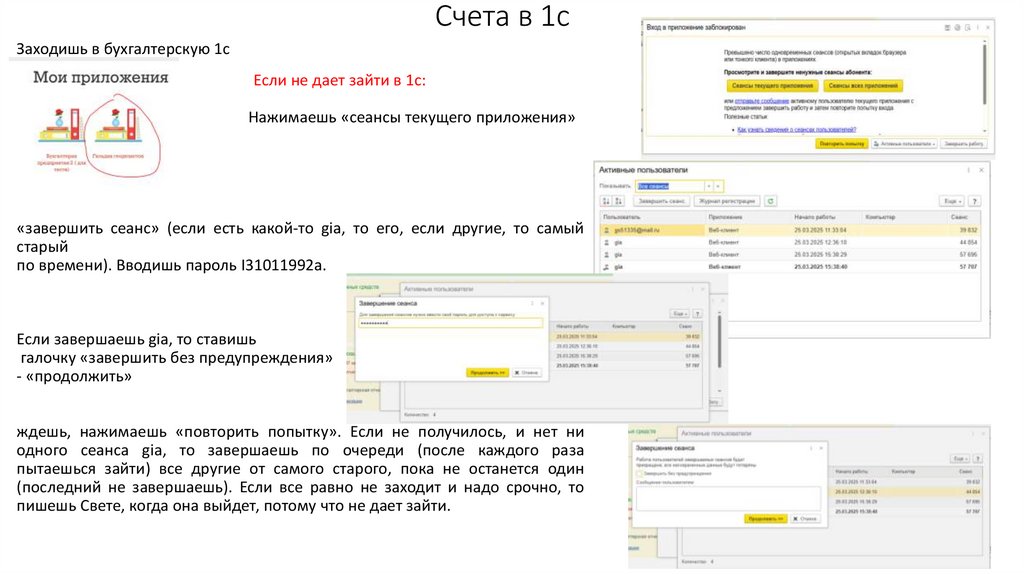Tick Завершить без предупреждения checkbox
Image resolution: width=1024 pixels, height=574 pixels.
coord(640,473)
